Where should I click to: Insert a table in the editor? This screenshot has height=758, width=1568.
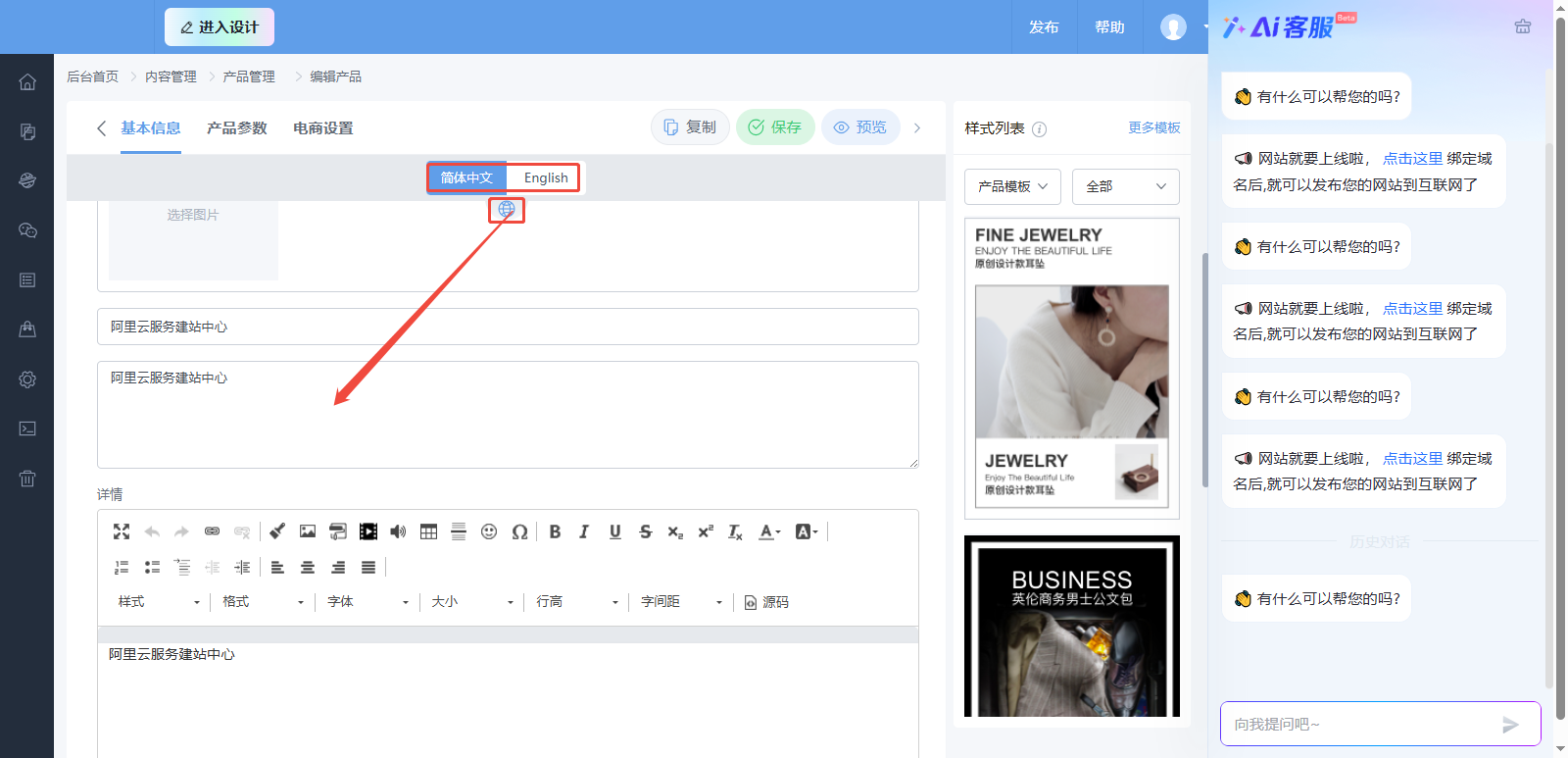(428, 531)
